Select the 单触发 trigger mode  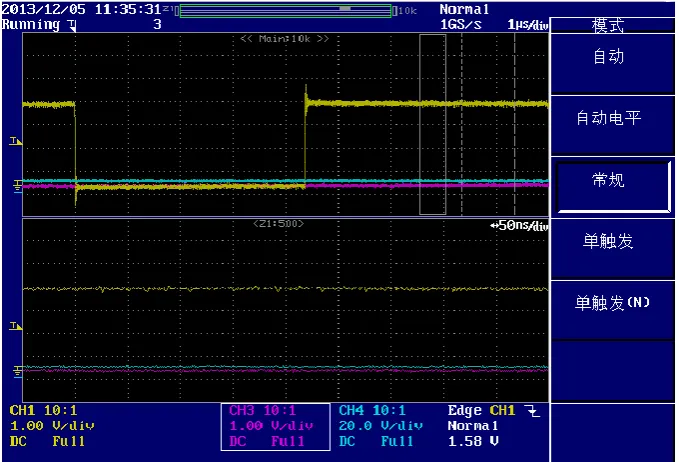612,249
